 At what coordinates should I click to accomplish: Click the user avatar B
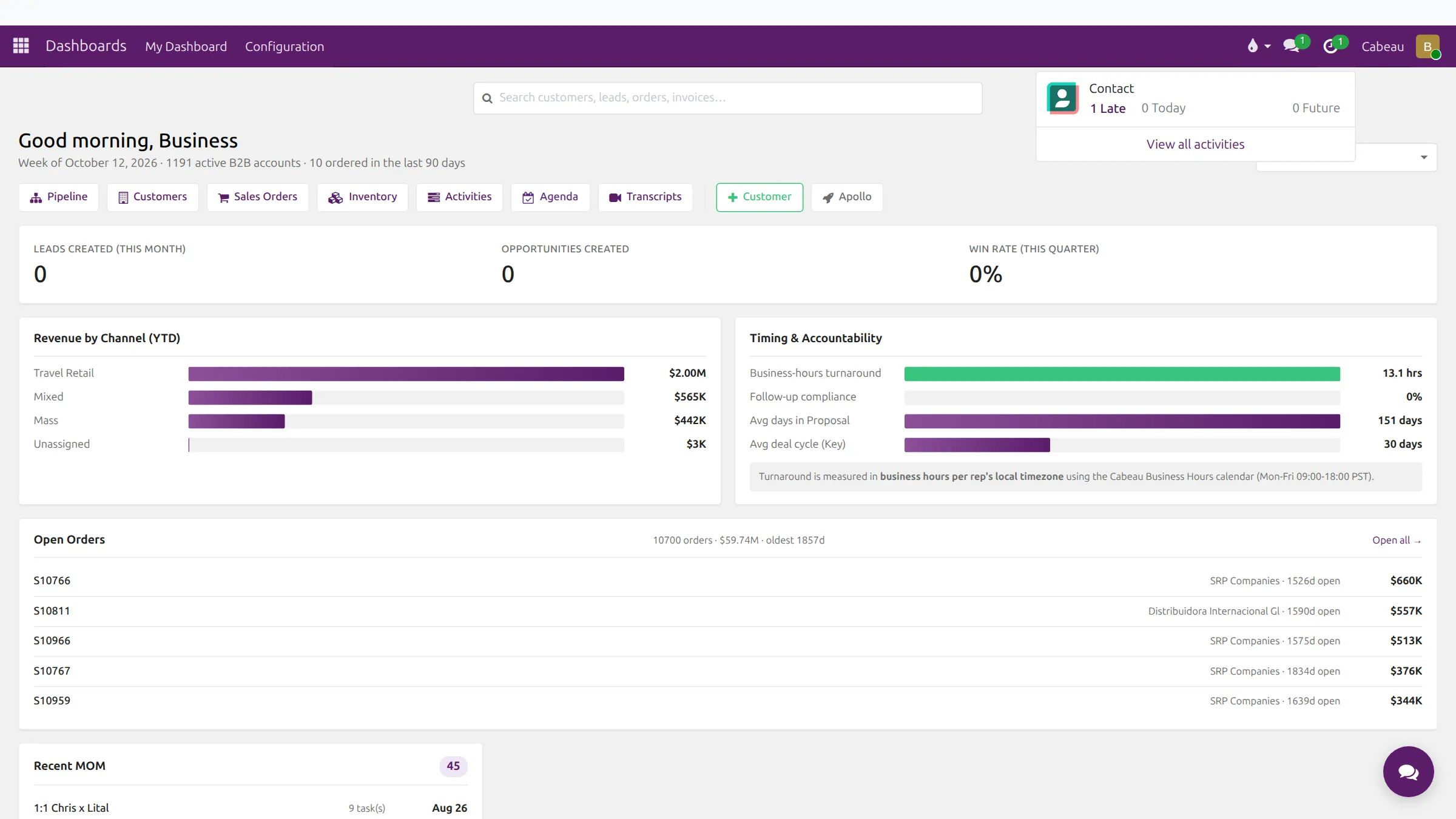(x=1427, y=47)
